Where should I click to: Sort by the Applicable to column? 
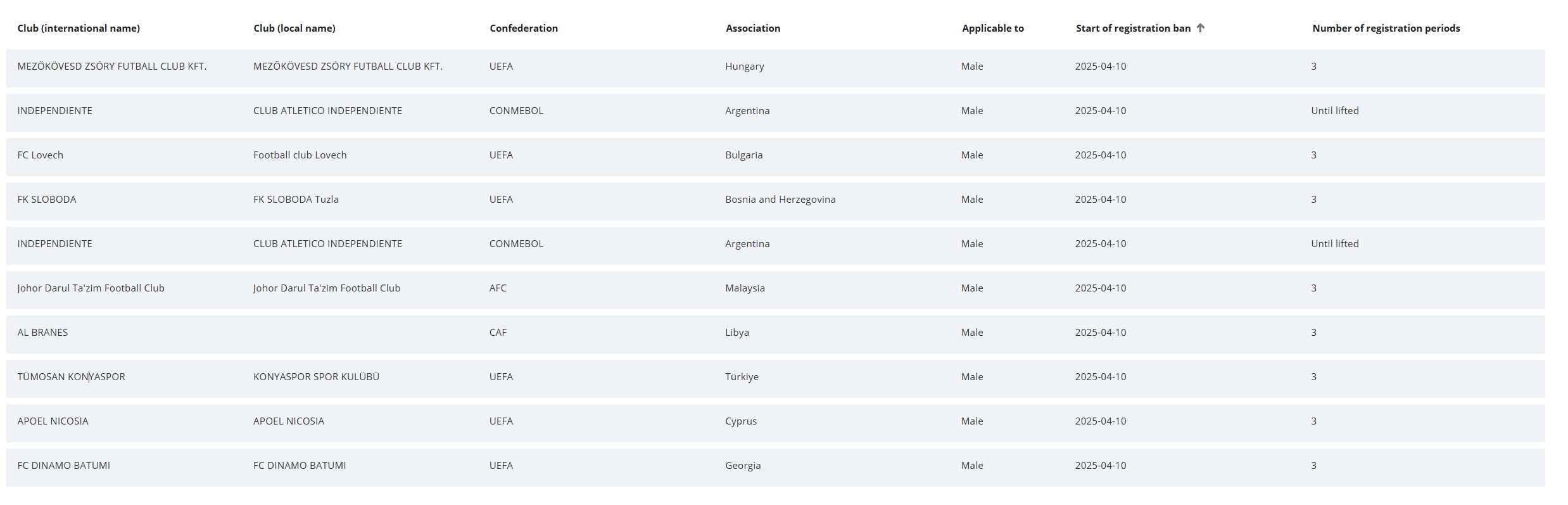click(x=992, y=29)
